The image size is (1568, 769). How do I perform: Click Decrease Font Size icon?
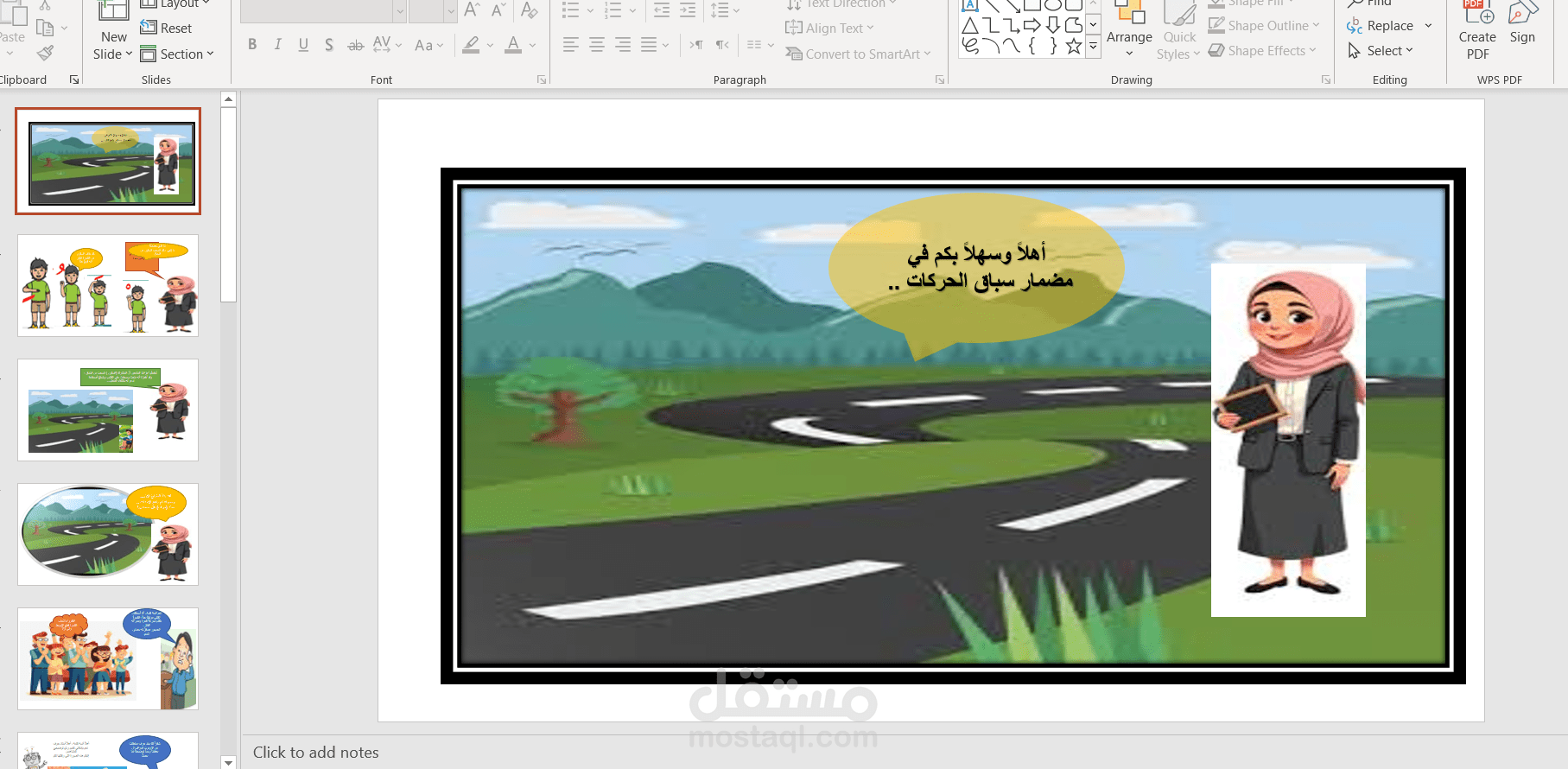[x=498, y=10]
